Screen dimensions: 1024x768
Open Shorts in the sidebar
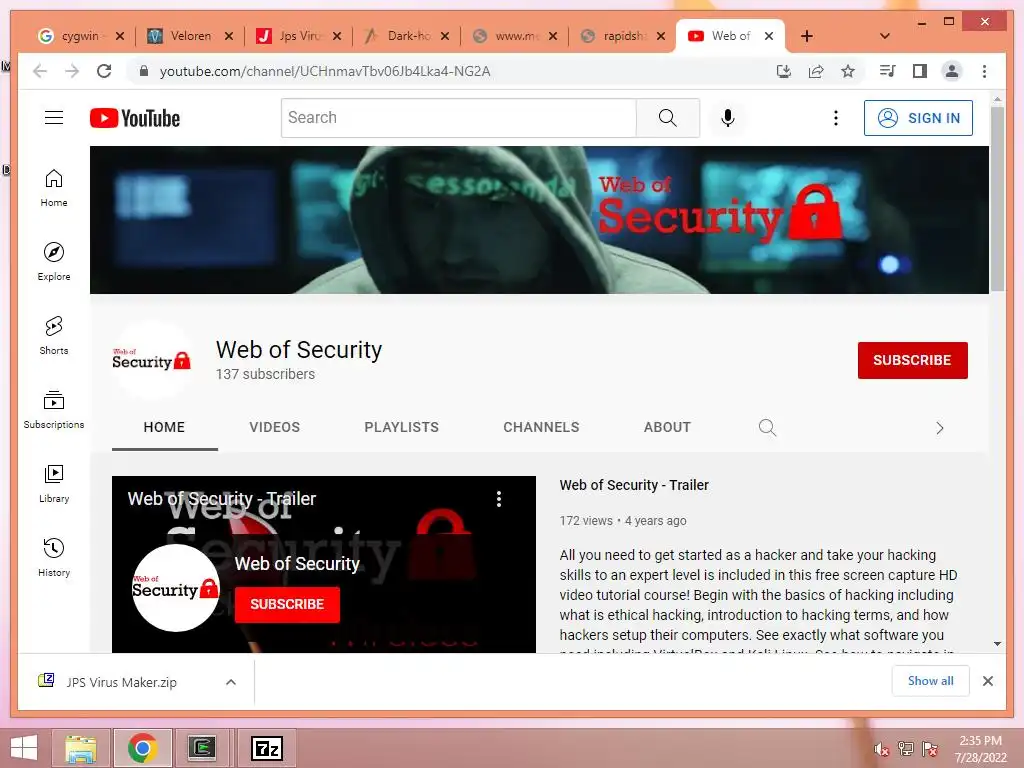[54, 336]
